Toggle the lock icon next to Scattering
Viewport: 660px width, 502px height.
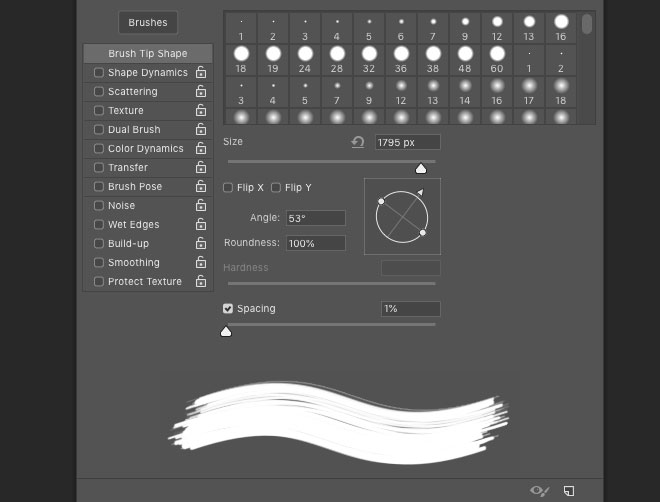(201, 91)
